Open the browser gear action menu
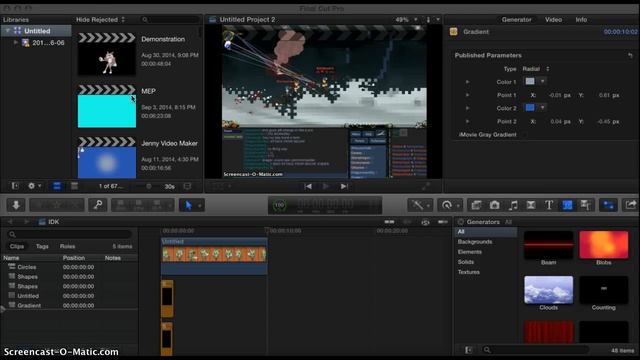 pyautogui.click(x=33, y=186)
